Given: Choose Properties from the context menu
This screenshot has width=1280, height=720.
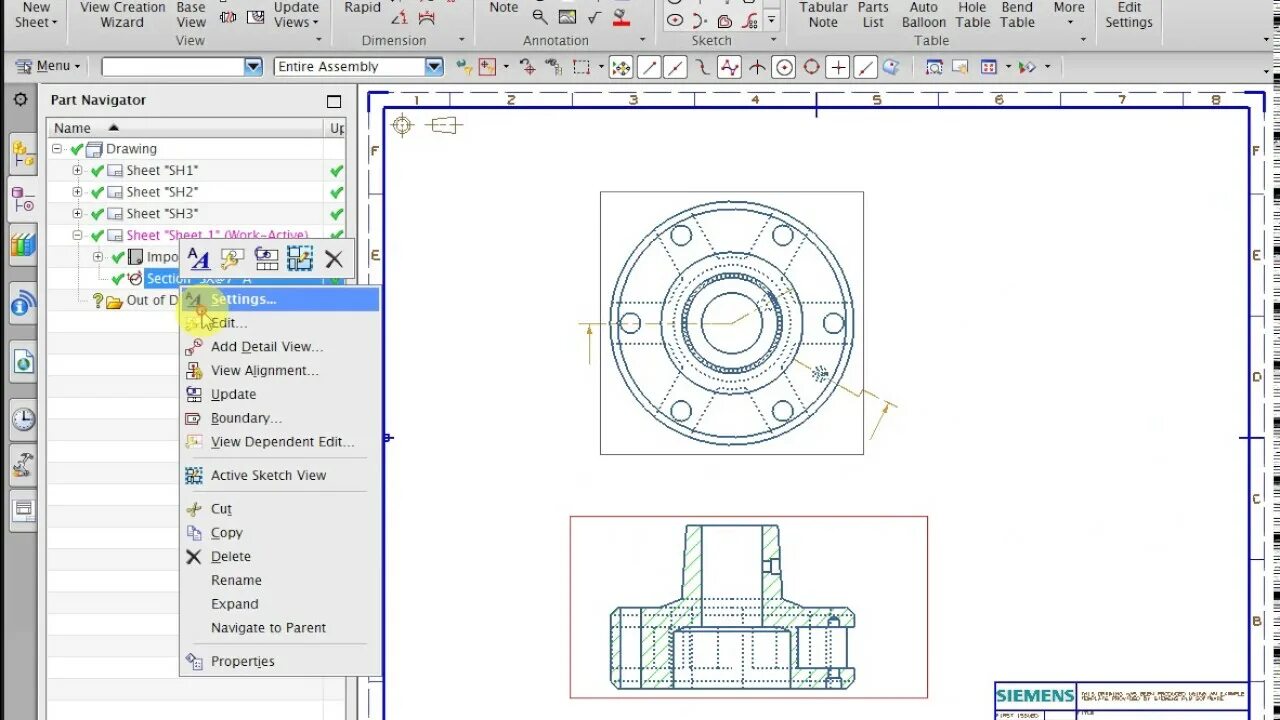Looking at the screenshot, I should [x=243, y=661].
